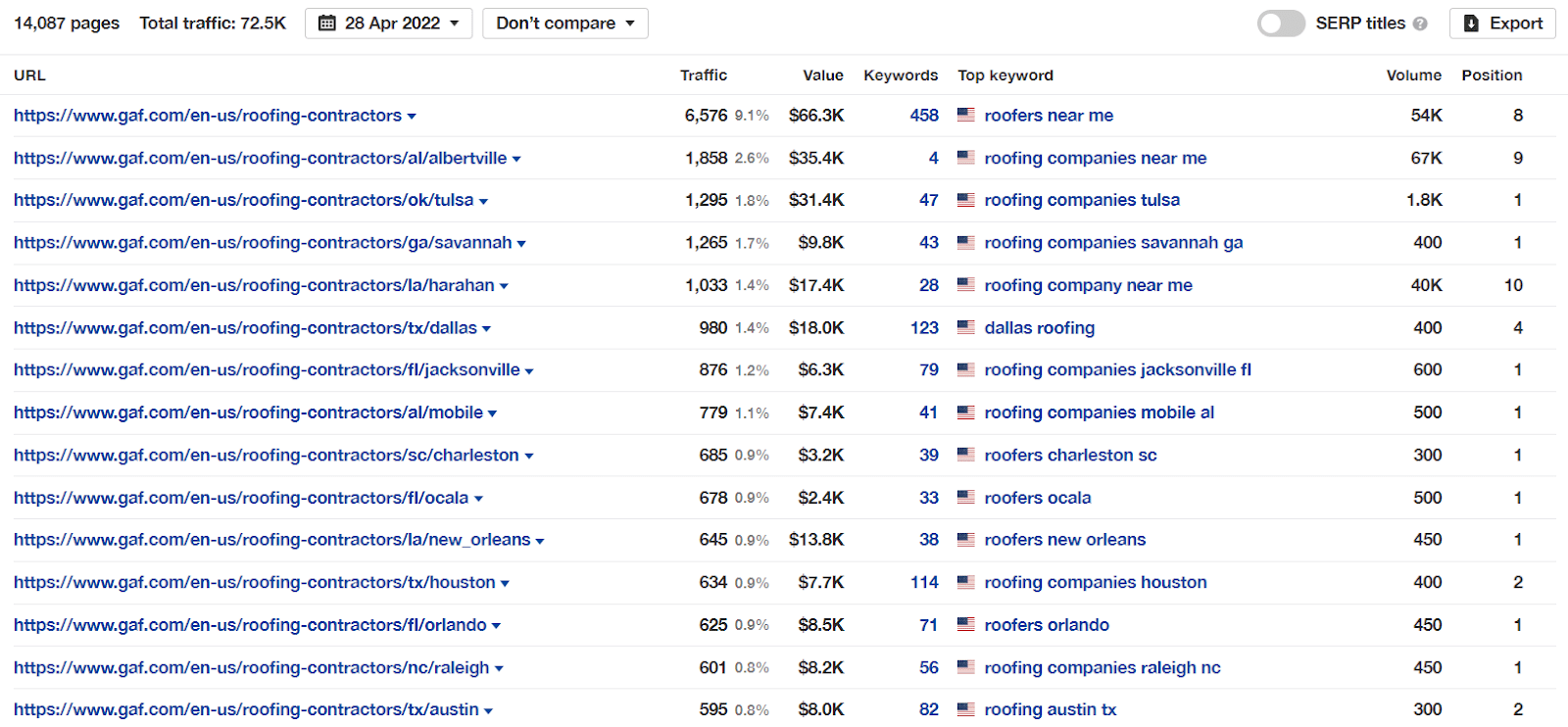Screen dimensions: 1568x727
Task: Click the US flag beside 'roofers orlando'
Action: (x=966, y=624)
